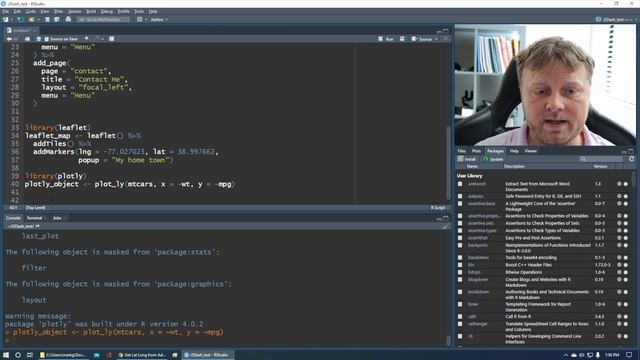Click the new file icon in the main toolbar
This screenshot has width=640, height=360.
[x=5, y=19]
